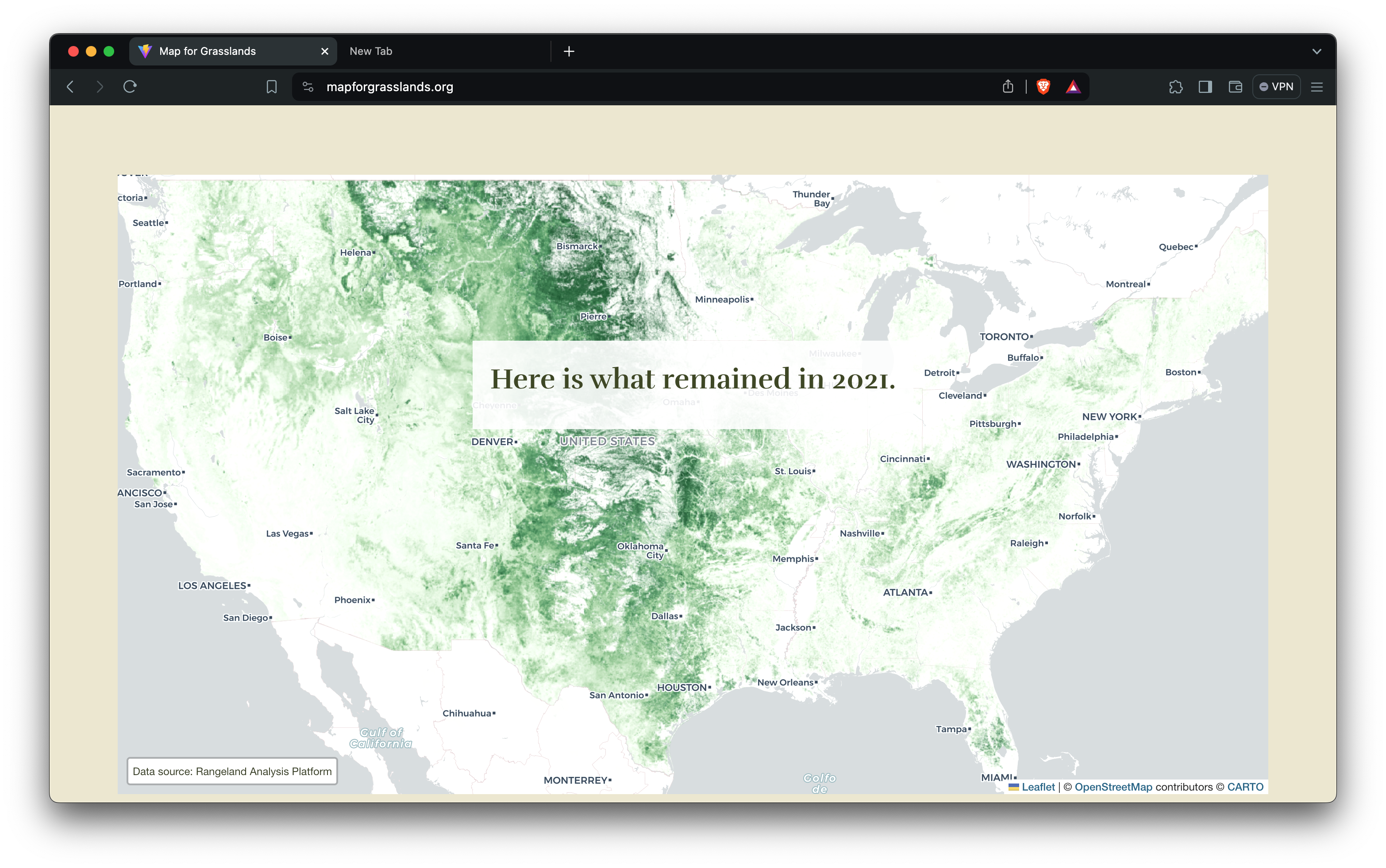This screenshot has height=868, width=1386.
Task: Open the Brave Shields panel
Action: tap(1042, 87)
